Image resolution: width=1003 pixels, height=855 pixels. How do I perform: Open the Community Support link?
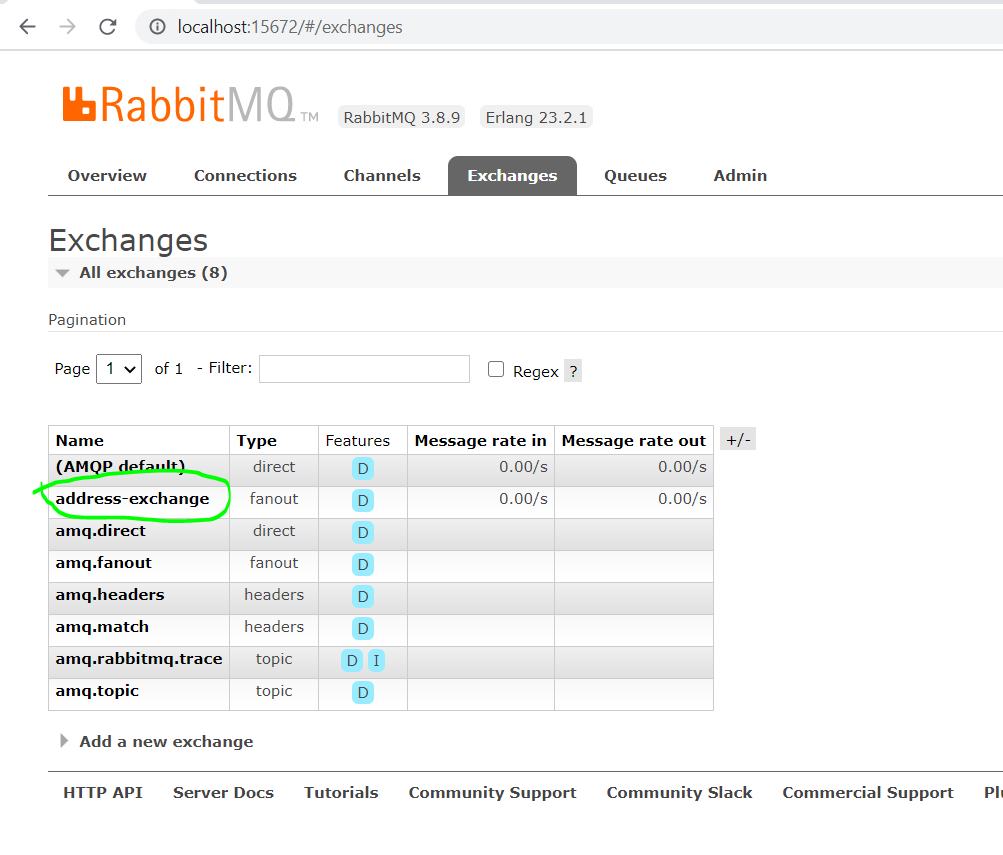(x=493, y=793)
